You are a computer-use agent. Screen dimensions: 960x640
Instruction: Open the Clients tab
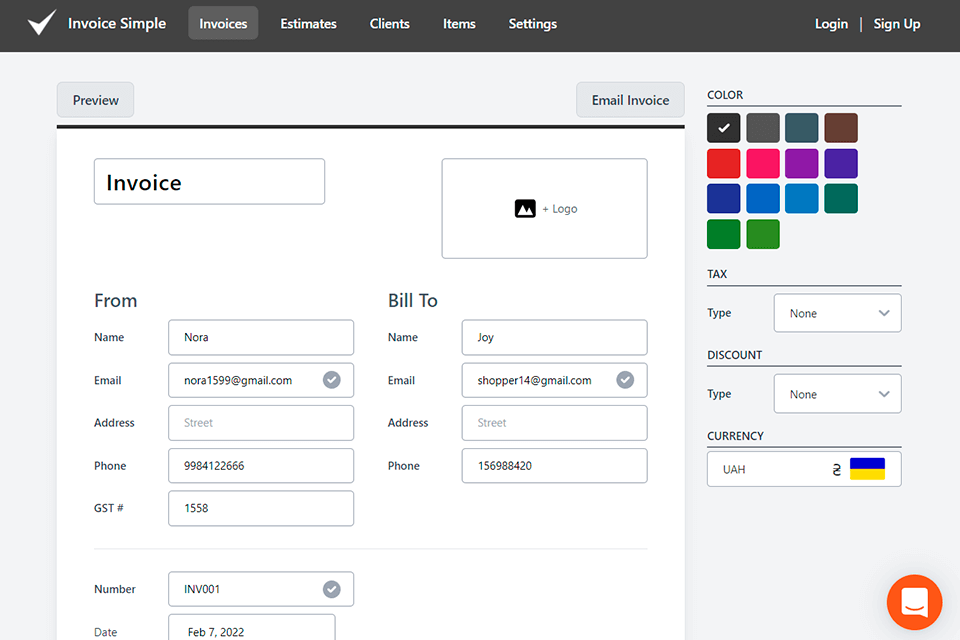(389, 23)
